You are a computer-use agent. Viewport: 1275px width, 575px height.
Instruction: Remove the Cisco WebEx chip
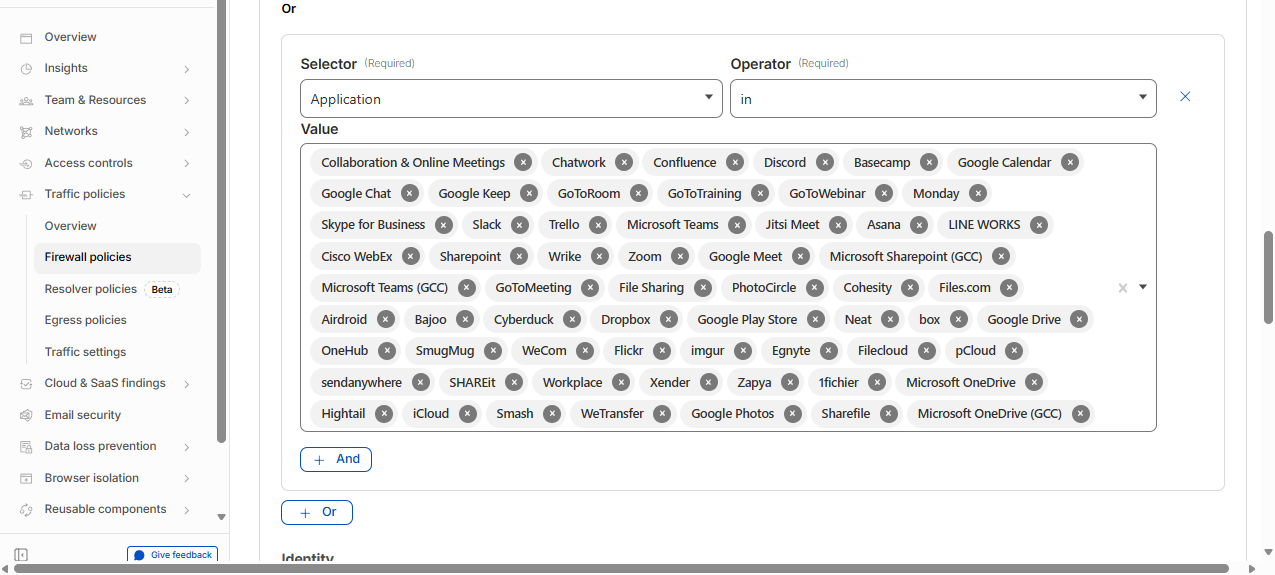[409, 256]
